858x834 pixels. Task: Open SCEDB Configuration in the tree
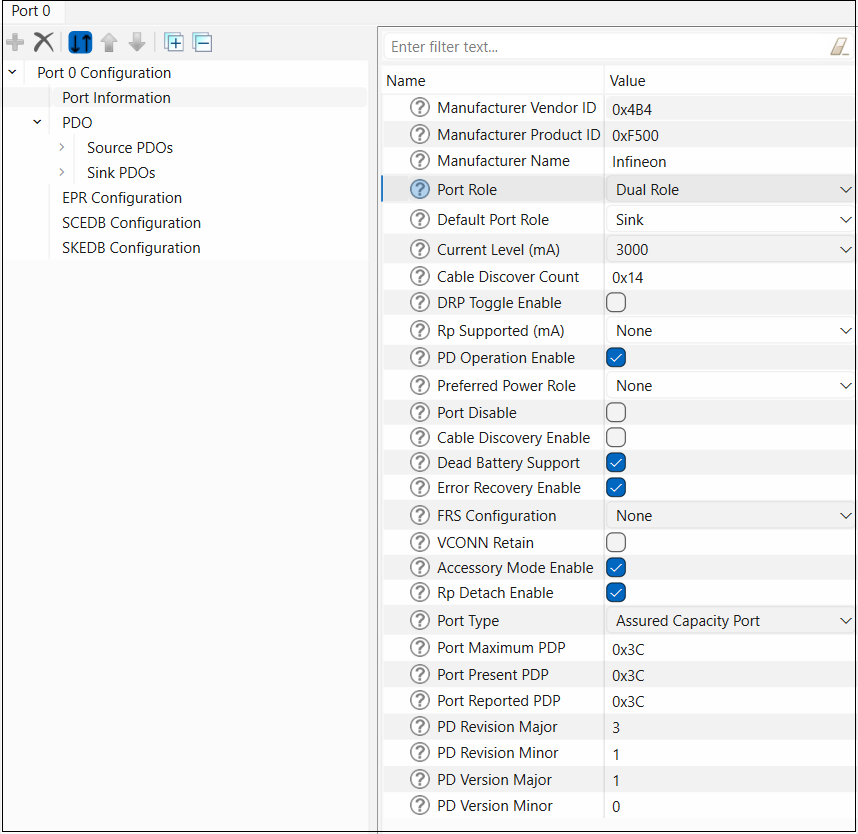point(131,223)
